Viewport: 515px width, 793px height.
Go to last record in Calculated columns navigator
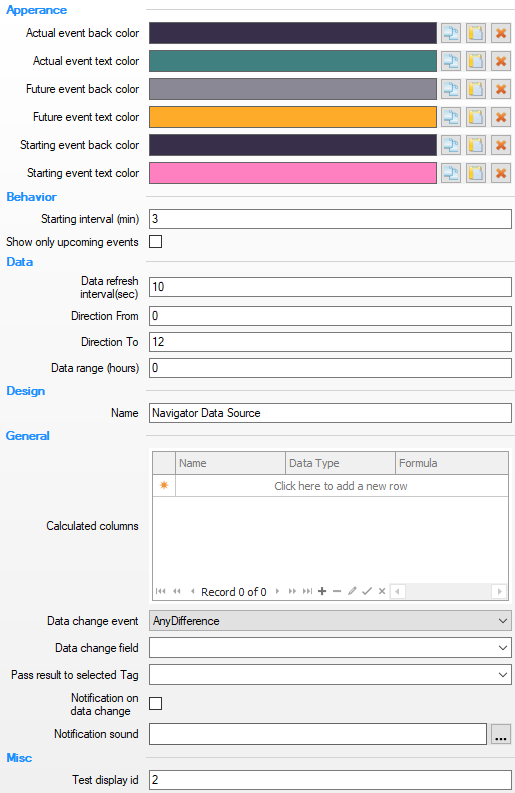307,591
